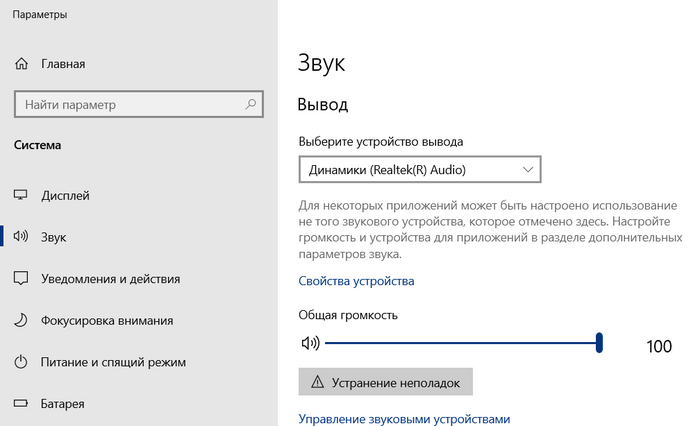Mute via speaker icon beside volume slider
The image size is (700, 426).
pos(309,343)
